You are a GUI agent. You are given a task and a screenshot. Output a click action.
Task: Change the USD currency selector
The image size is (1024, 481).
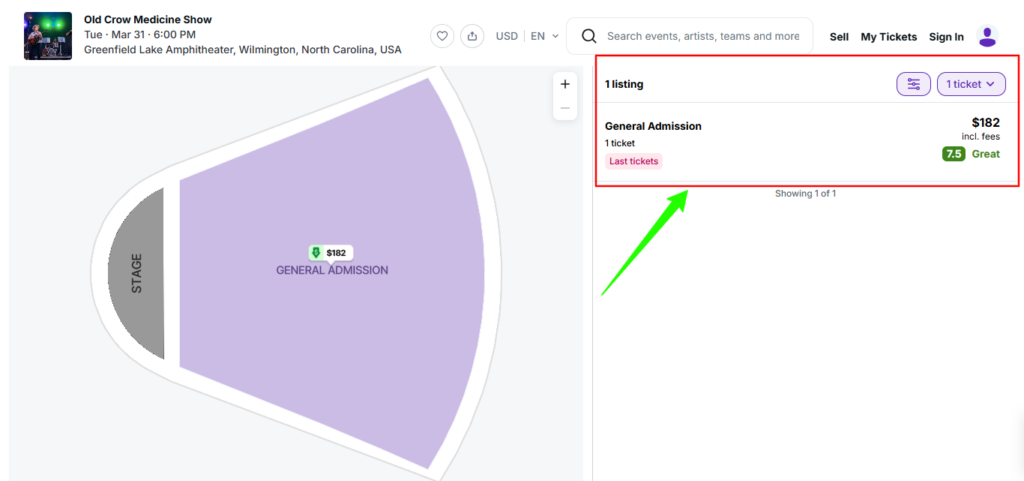coord(507,36)
